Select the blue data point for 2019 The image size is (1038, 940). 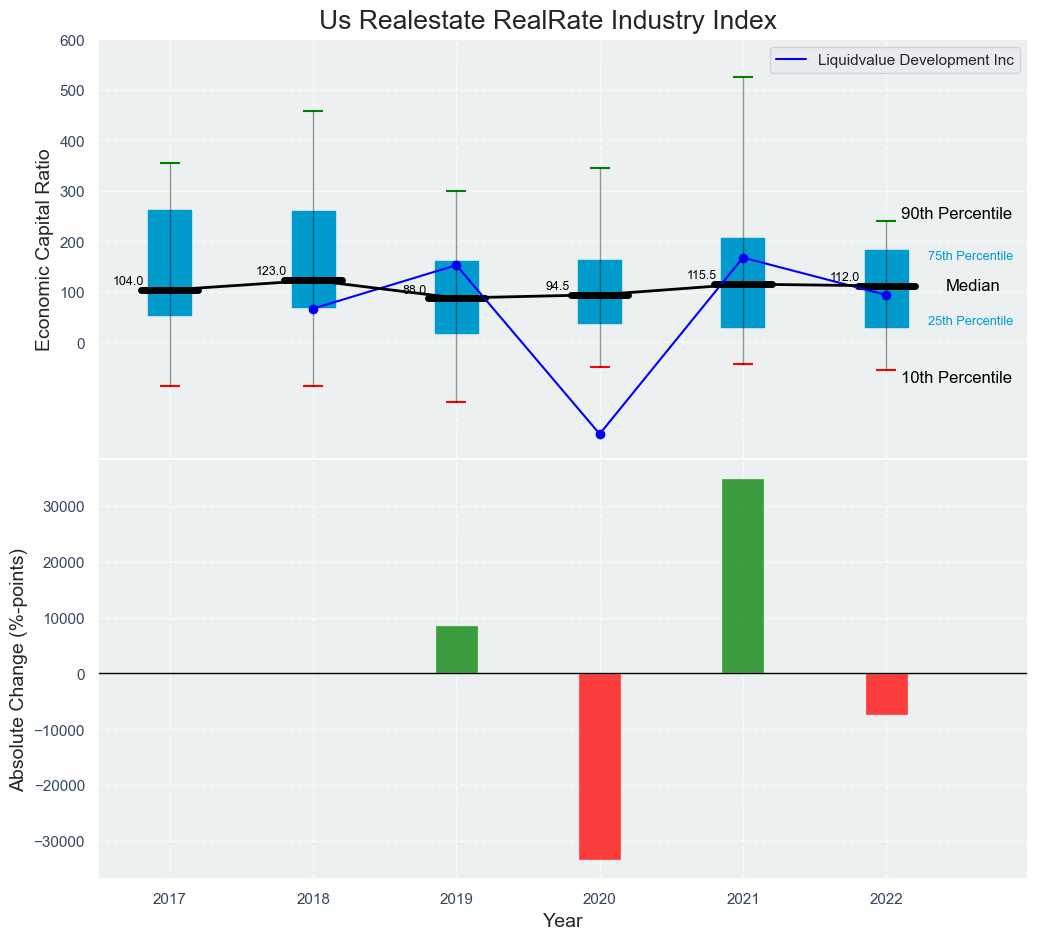point(456,265)
